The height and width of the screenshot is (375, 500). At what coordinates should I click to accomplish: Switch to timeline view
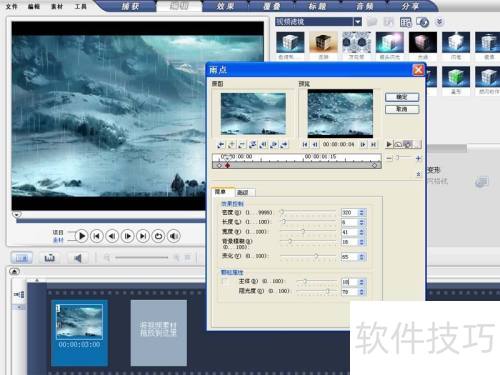pos(50,258)
